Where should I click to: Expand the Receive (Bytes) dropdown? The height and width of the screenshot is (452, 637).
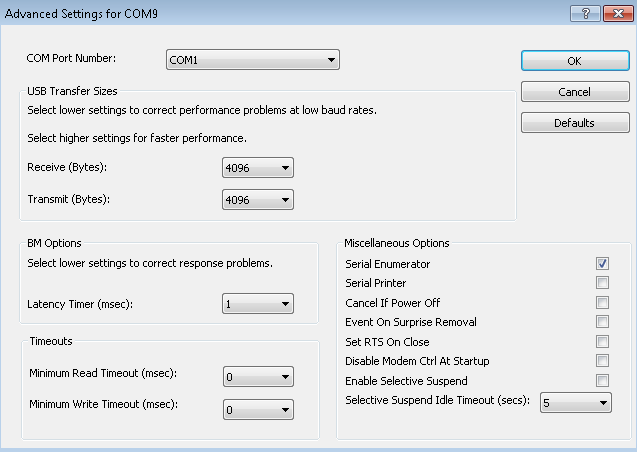258,168
